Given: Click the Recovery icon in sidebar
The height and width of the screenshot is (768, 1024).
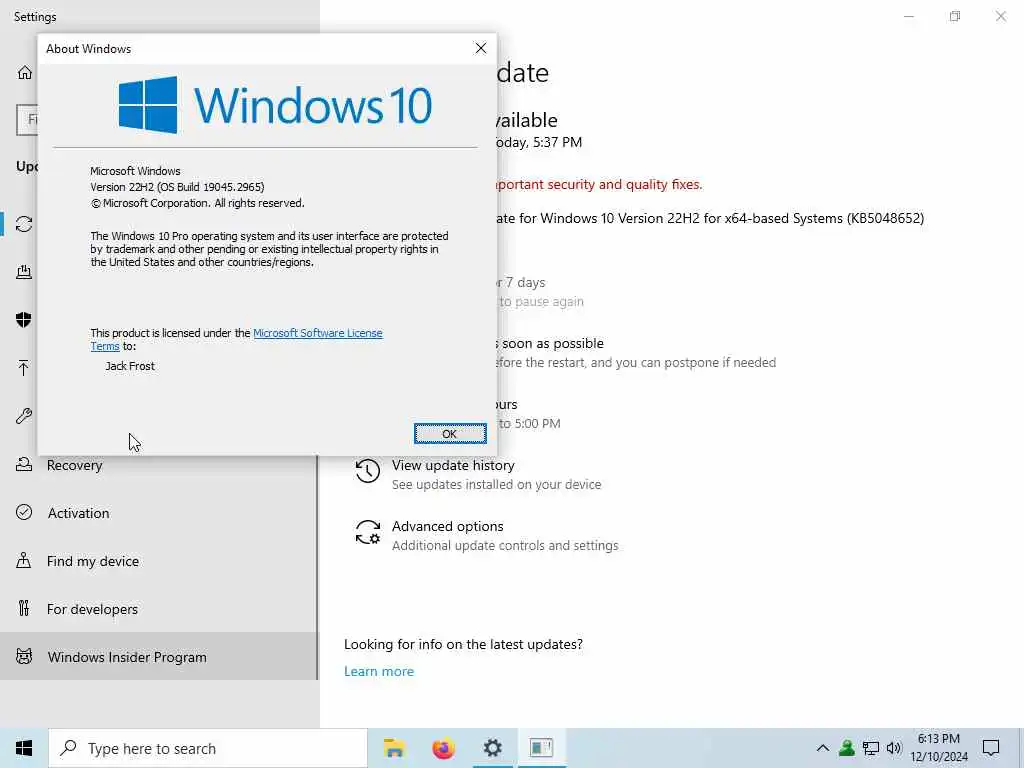Looking at the screenshot, I should (24, 464).
